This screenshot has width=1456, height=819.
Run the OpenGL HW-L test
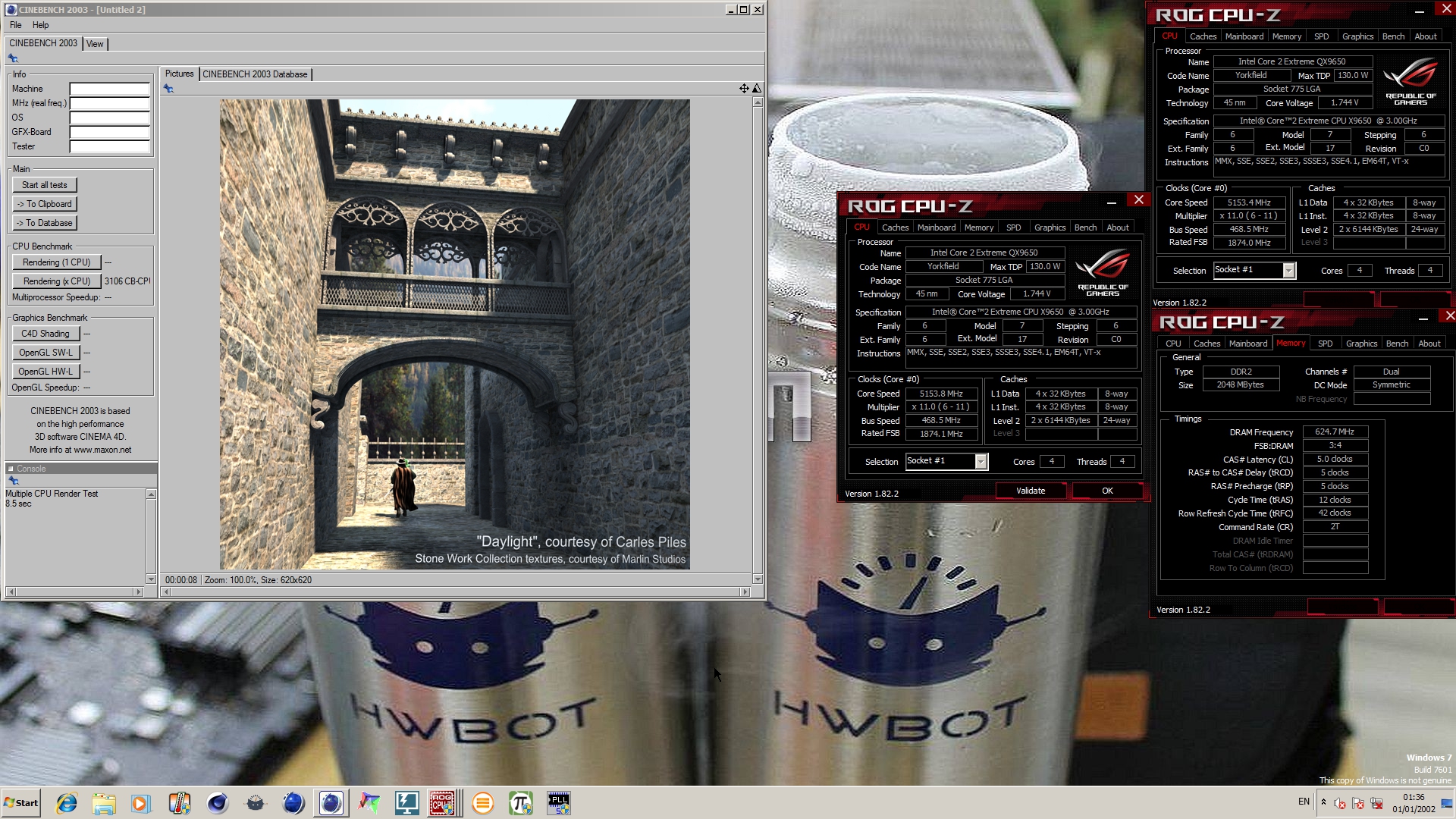tap(45, 372)
